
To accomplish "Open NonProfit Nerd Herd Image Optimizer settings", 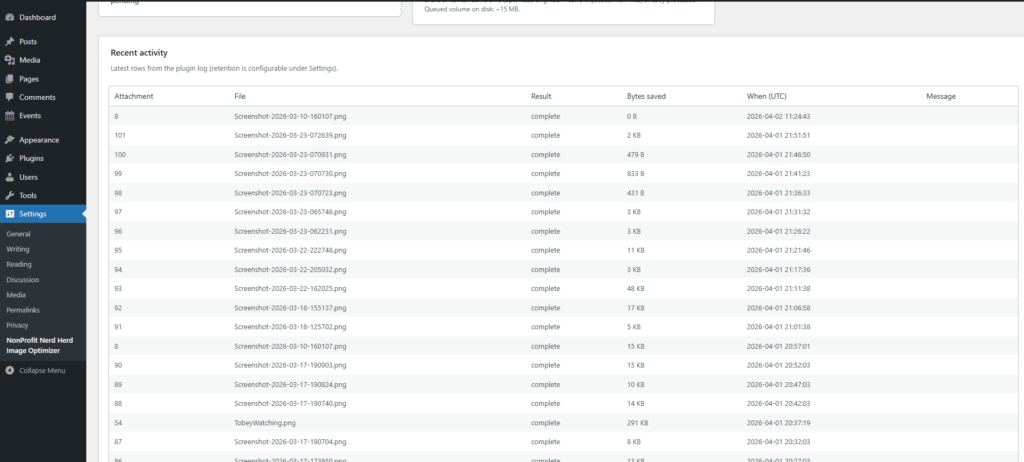I will coord(40,345).
